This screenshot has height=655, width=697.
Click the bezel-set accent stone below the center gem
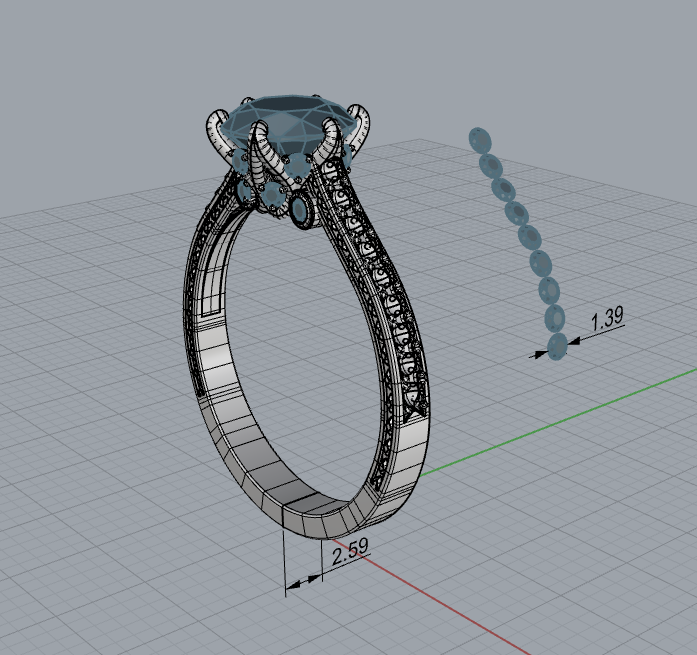pos(299,208)
